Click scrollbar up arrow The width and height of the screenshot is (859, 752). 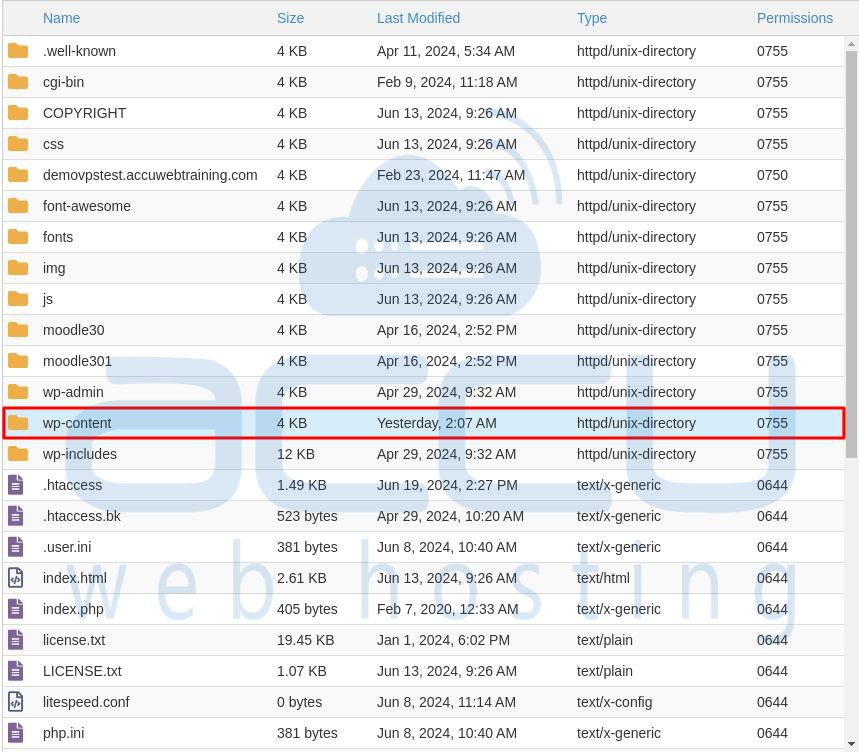(851, 44)
